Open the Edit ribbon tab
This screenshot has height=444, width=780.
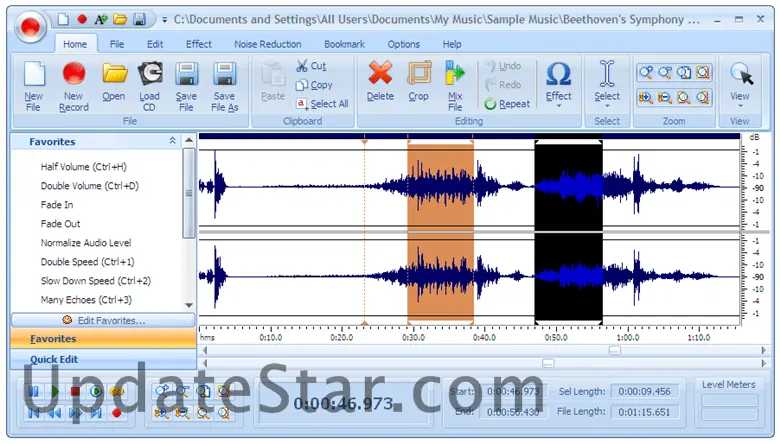click(x=155, y=44)
